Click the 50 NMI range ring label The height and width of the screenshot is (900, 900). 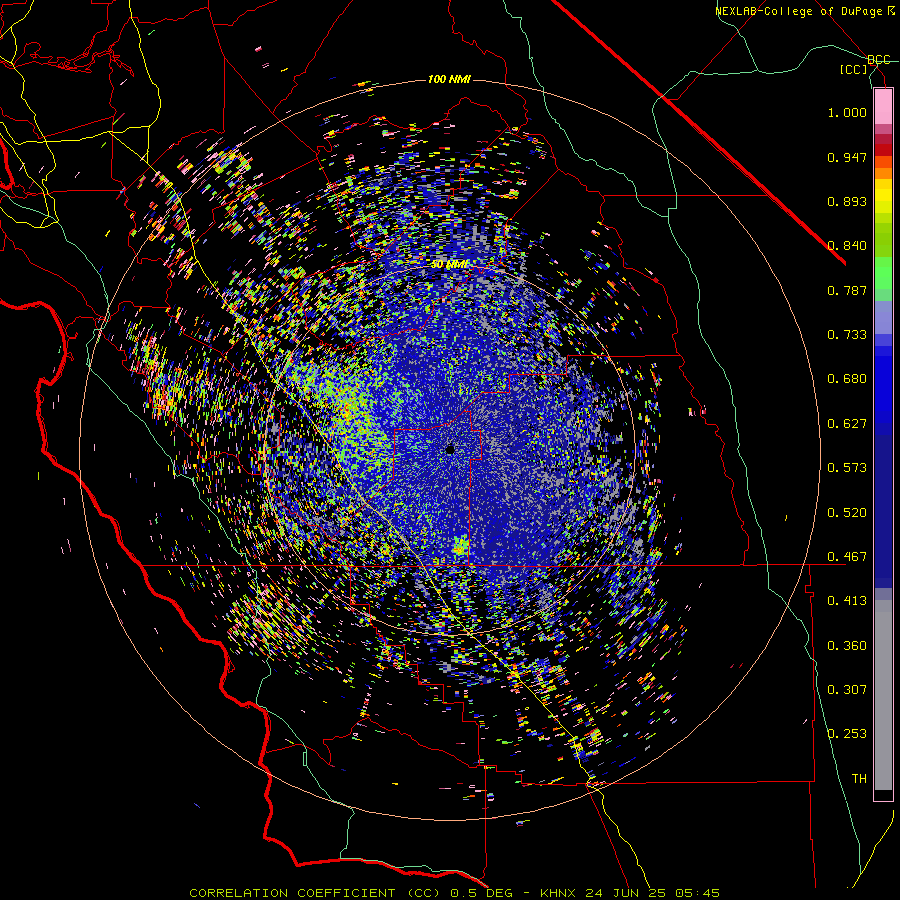click(449, 265)
